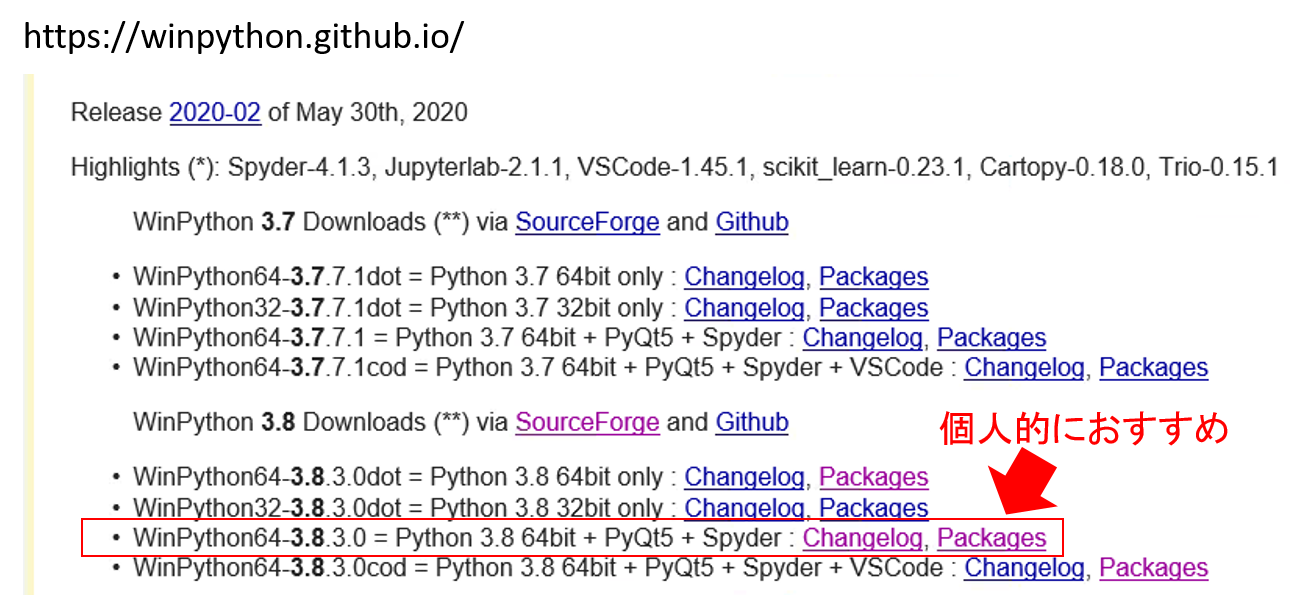
Task: Open Changelog for WinPython64-3.8.3.0cod
Action: tap(1024, 568)
